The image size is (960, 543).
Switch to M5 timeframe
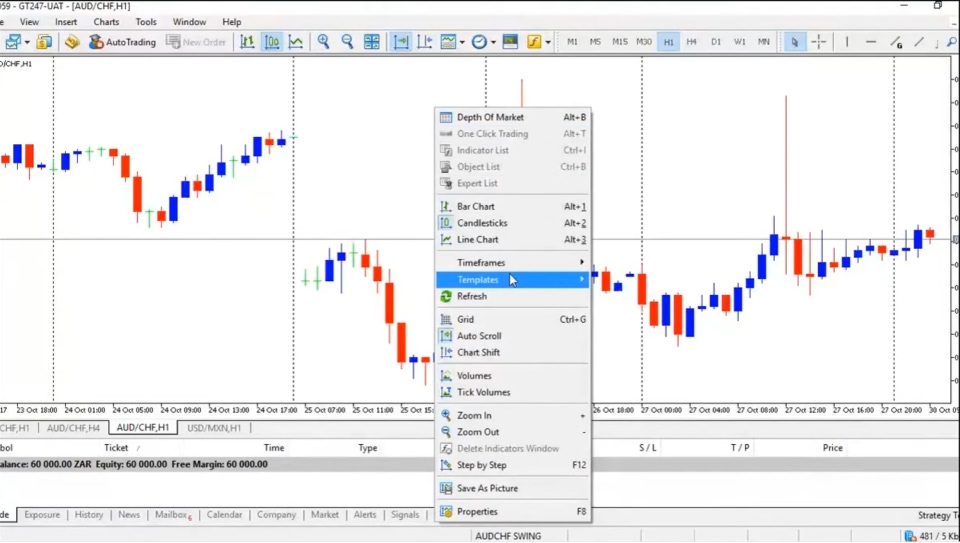click(x=595, y=42)
